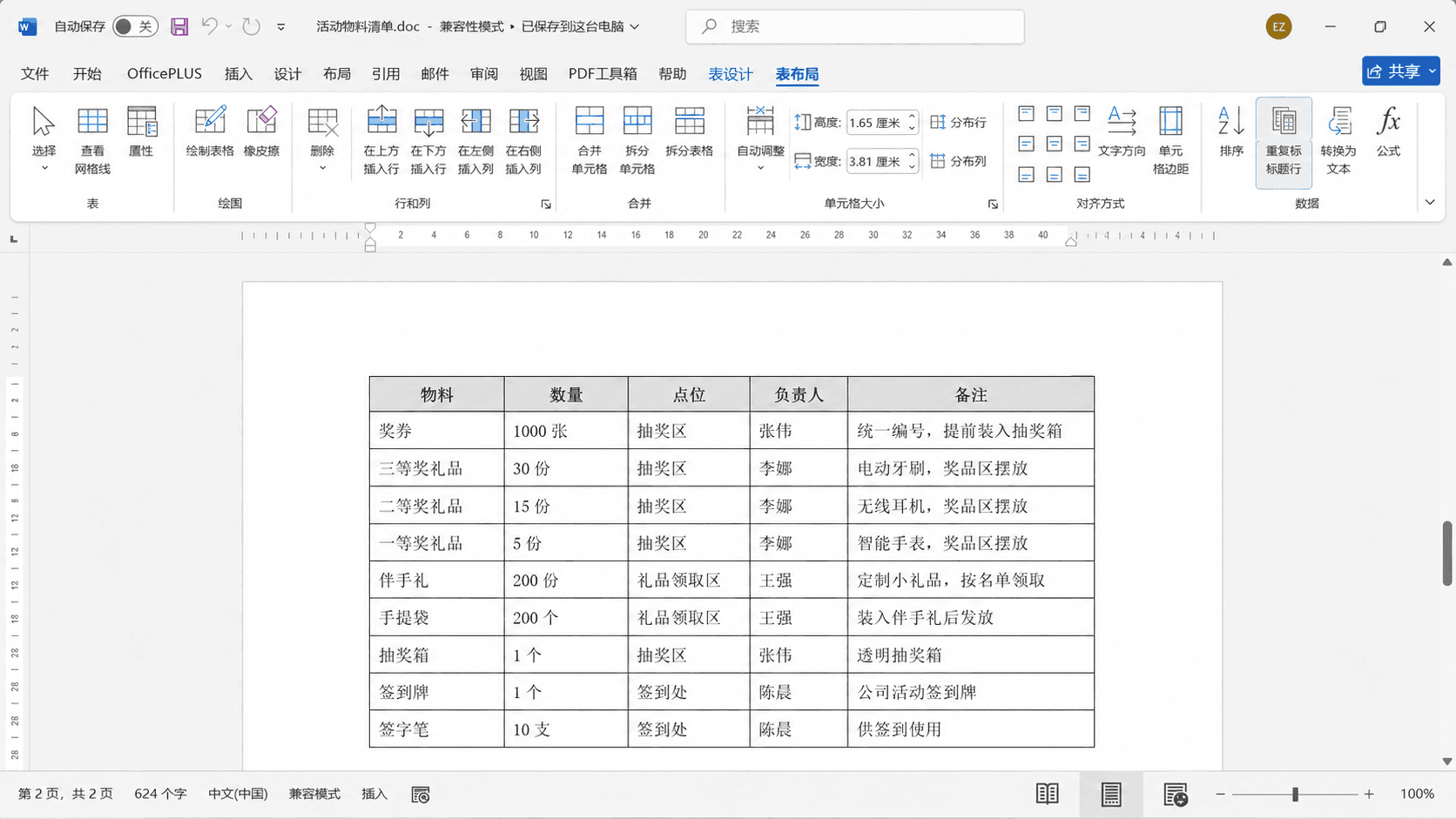Image resolution: width=1456 pixels, height=819 pixels.
Task: Click 排序 sort button
Action: (x=1231, y=131)
